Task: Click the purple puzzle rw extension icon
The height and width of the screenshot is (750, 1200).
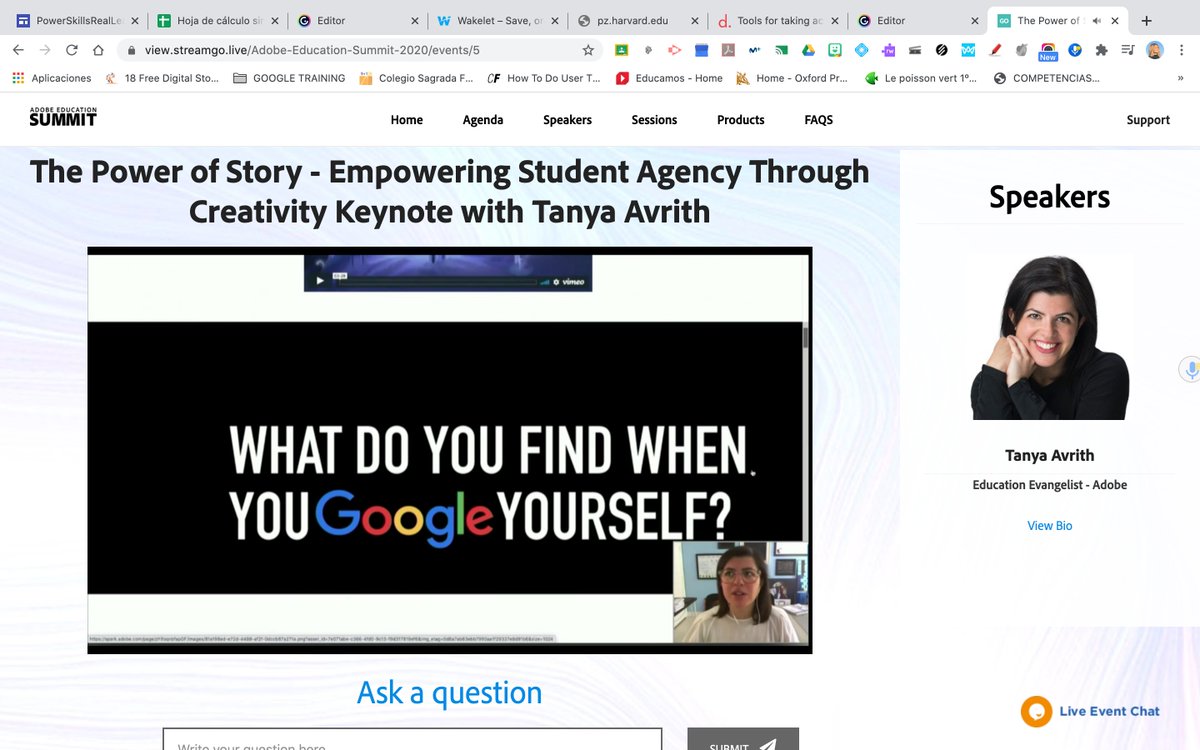Action: pyautogui.click(x=888, y=50)
